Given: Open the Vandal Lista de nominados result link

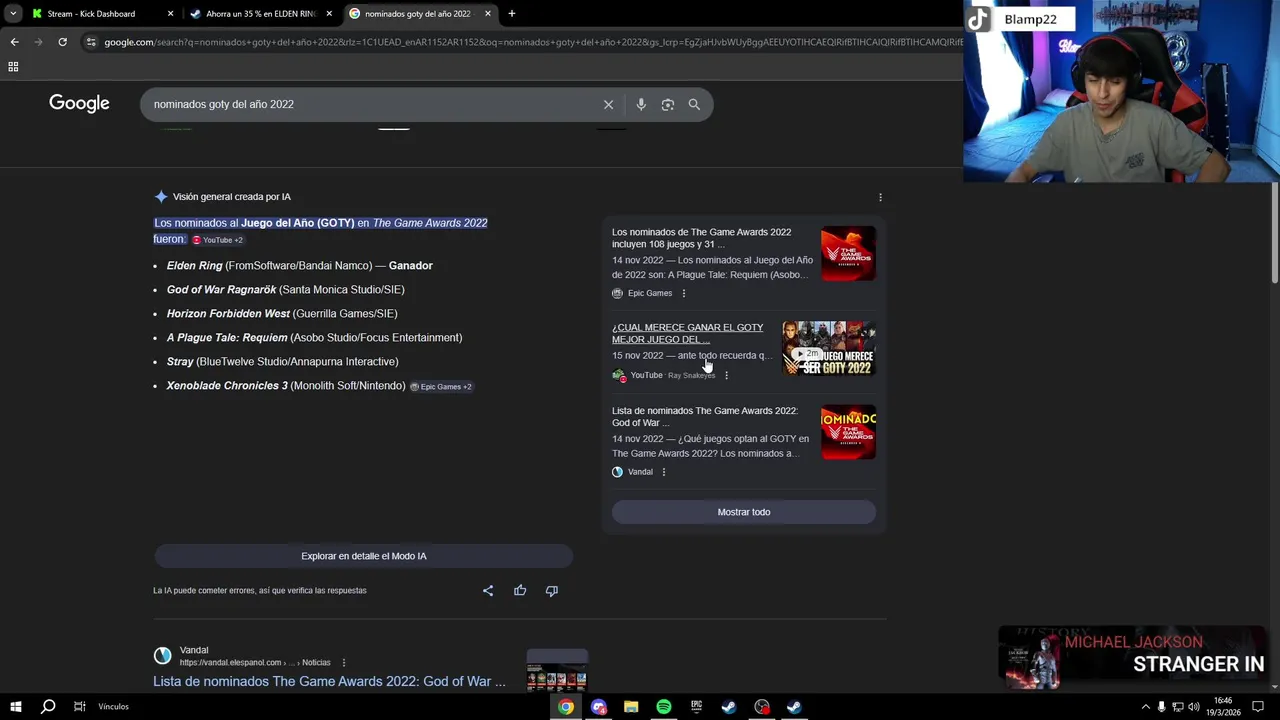Looking at the screenshot, I should (329, 681).
